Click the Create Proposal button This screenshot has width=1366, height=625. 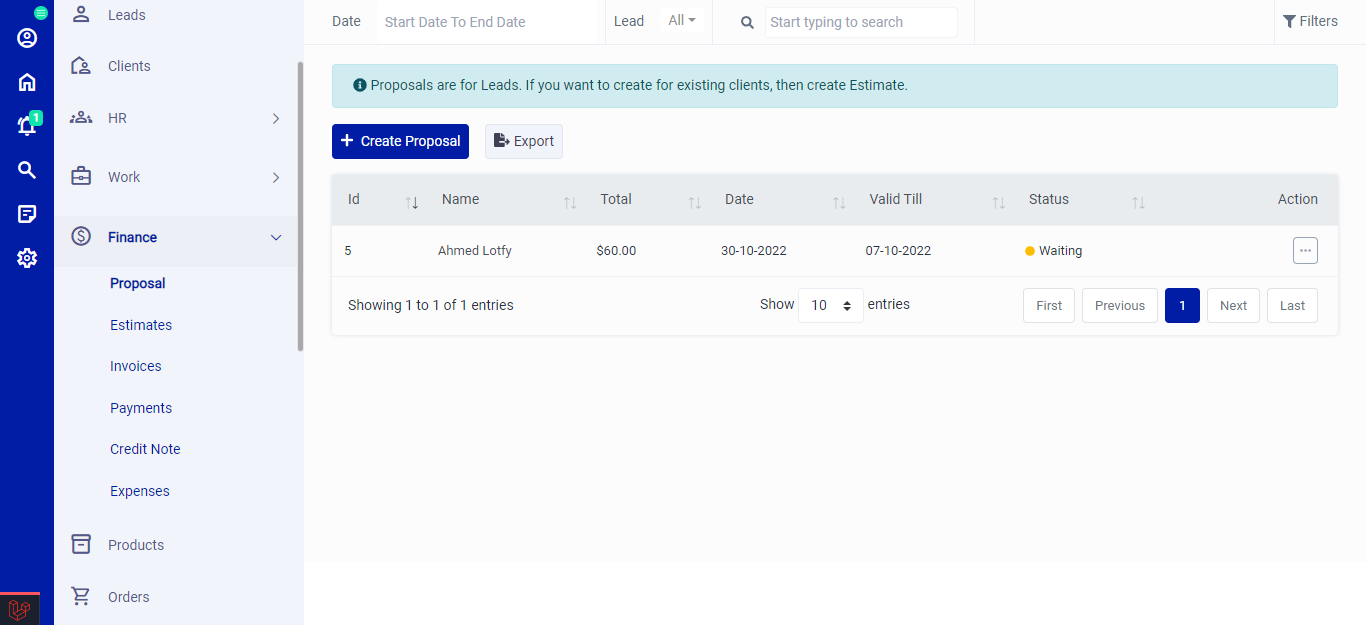click(400, 141)
